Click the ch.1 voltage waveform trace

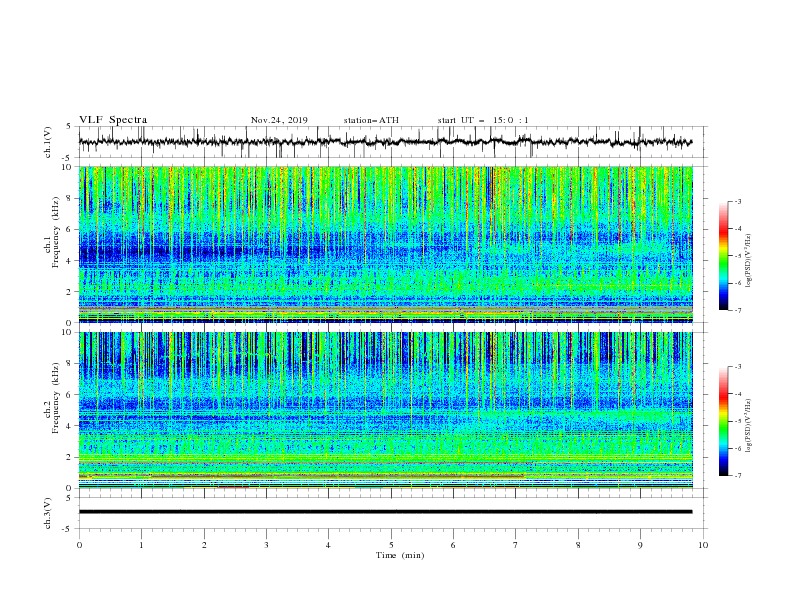point(386,142)
